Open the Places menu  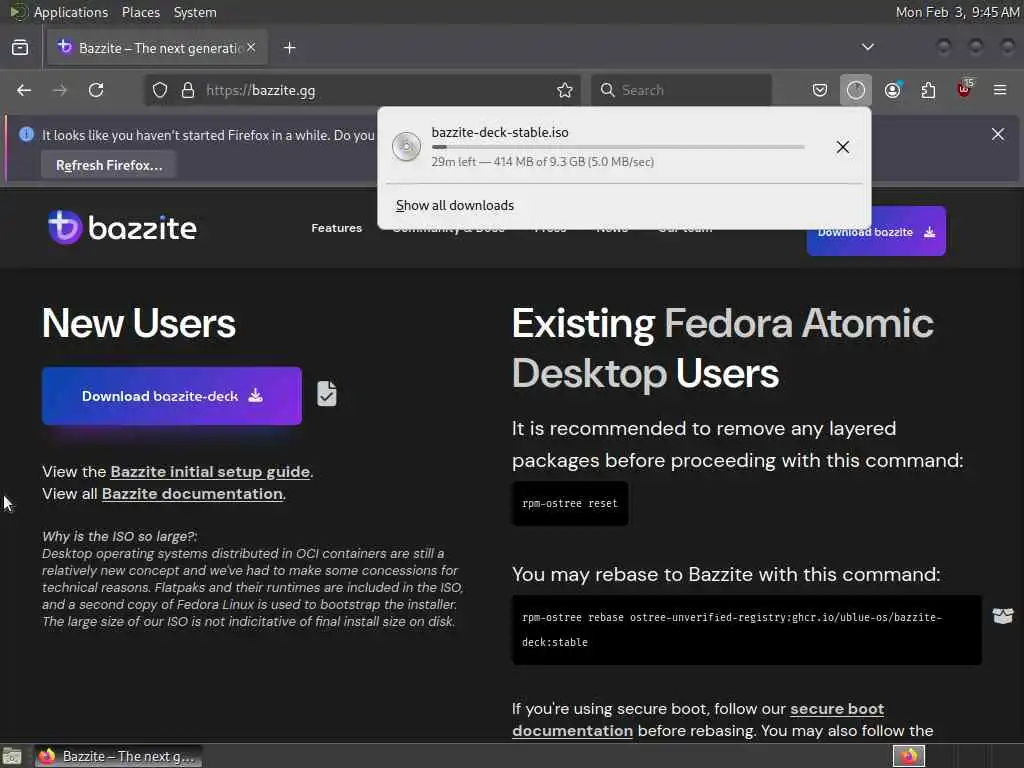[140, 12]
